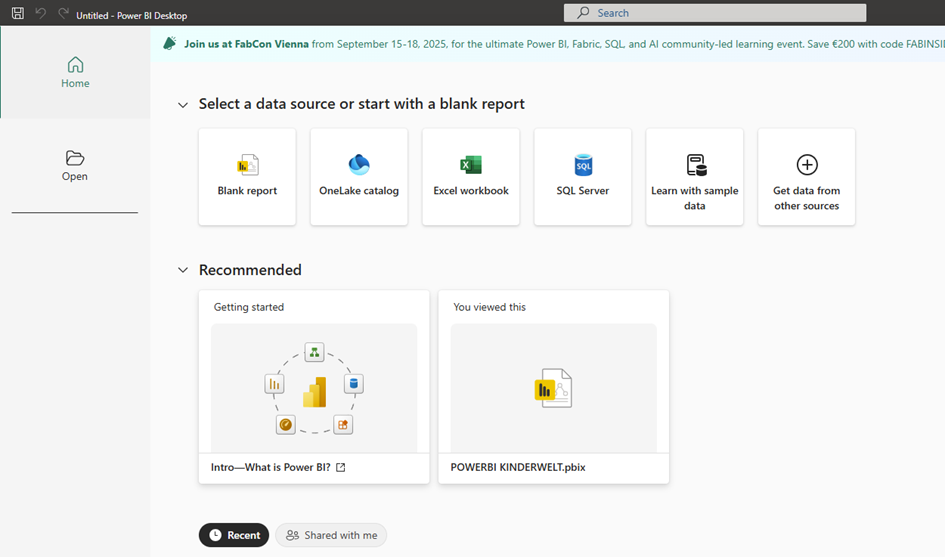The width and height of the screenshot is (945, 557).
Task: Click the 'Getting started' card heading
Action: pos(249,307)
